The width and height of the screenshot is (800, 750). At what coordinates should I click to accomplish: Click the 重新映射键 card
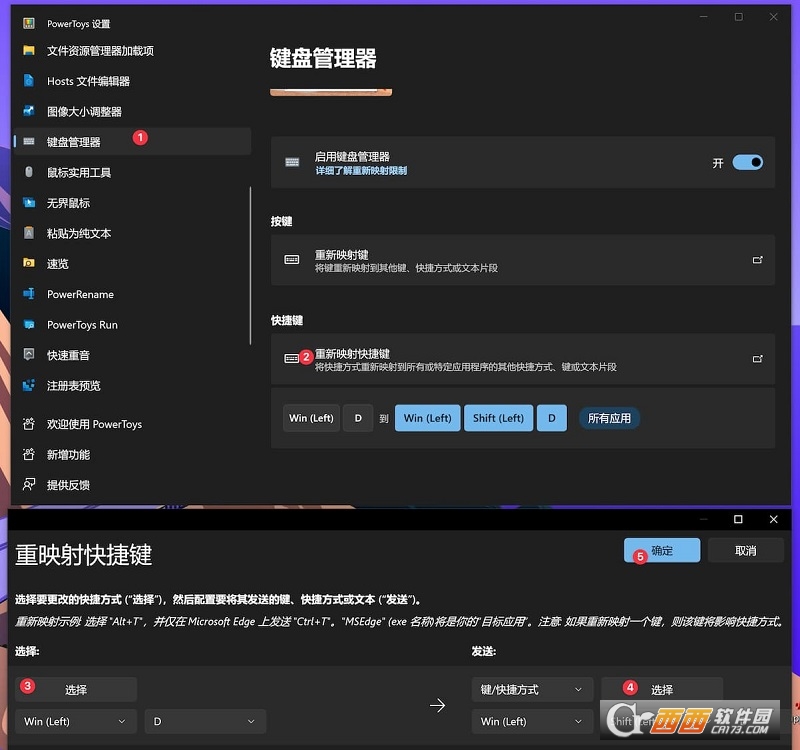tap(522, 260)
